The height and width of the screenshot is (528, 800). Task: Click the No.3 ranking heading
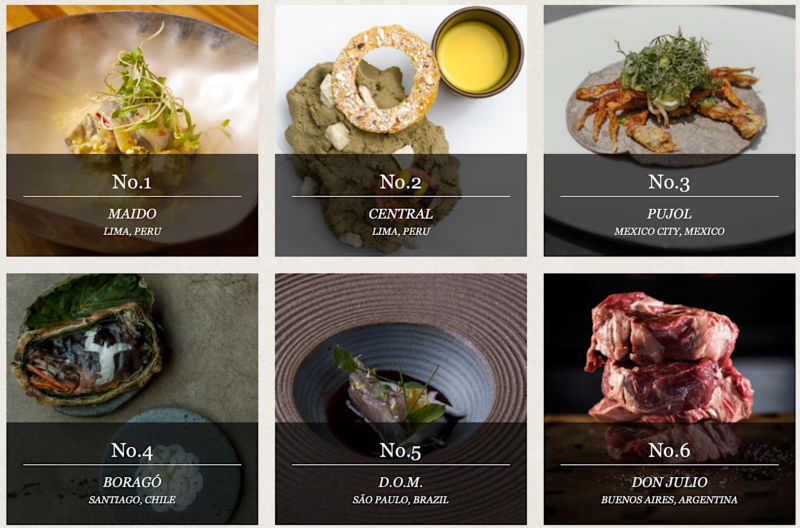669,182
